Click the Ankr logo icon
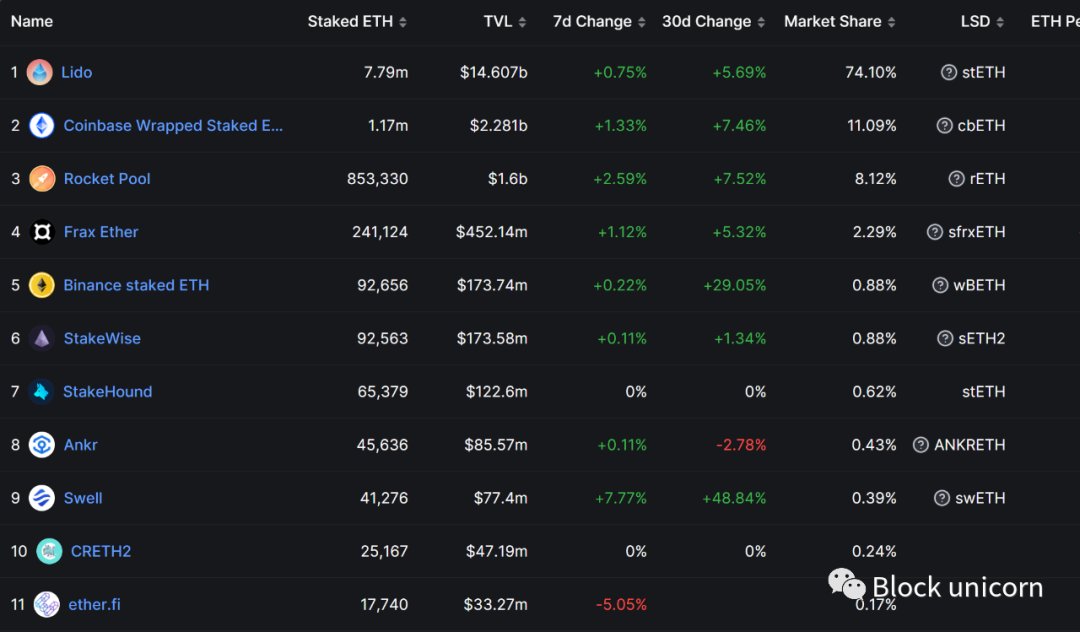The width and height of the screenshot is (1080, 632). tap(42, 445)
